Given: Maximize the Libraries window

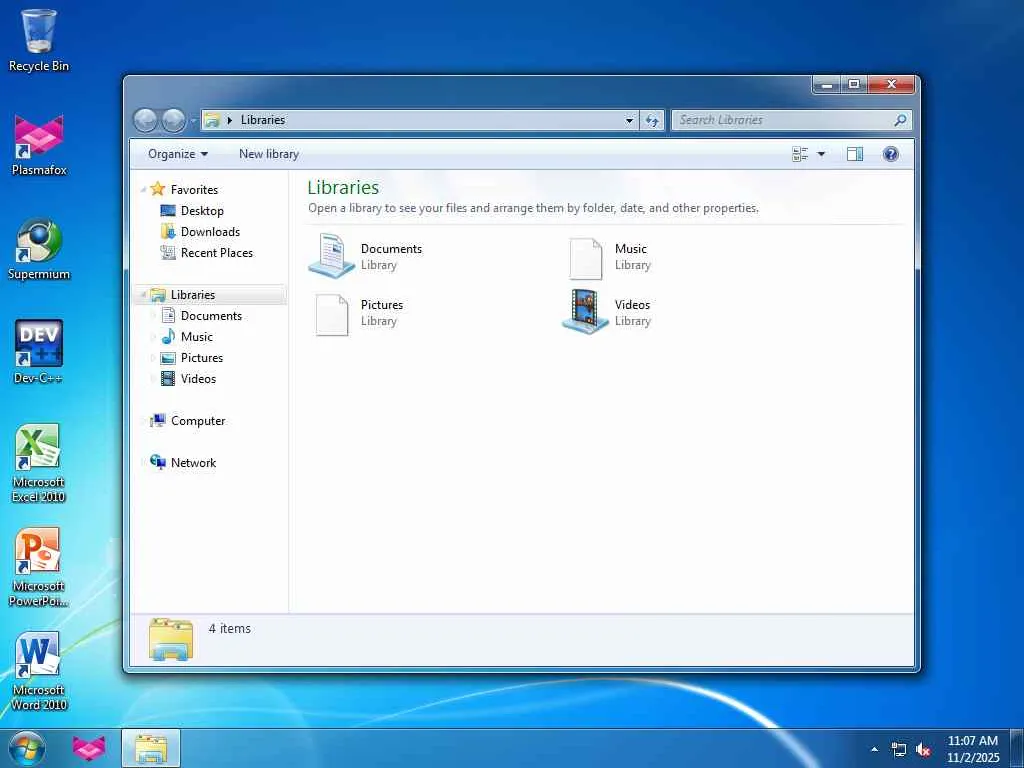Looking at the screenshot, I should pyautogui.click(x=854, y=85).
